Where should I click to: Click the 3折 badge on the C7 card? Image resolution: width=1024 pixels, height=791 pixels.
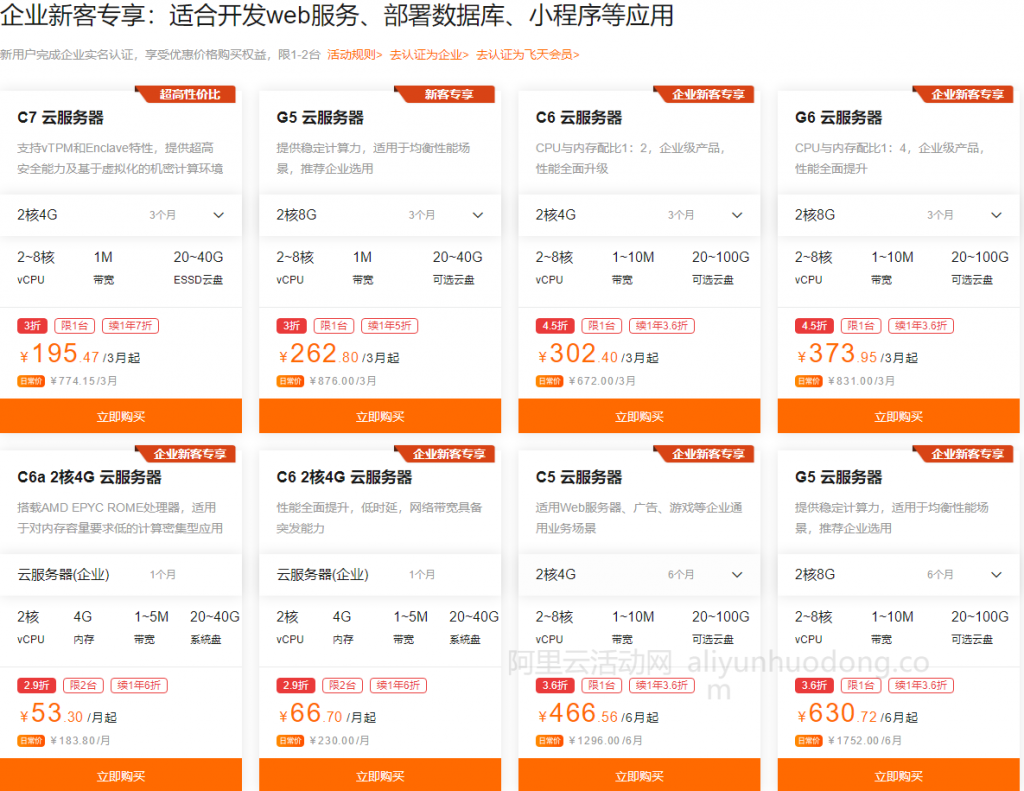click(33, 325)
